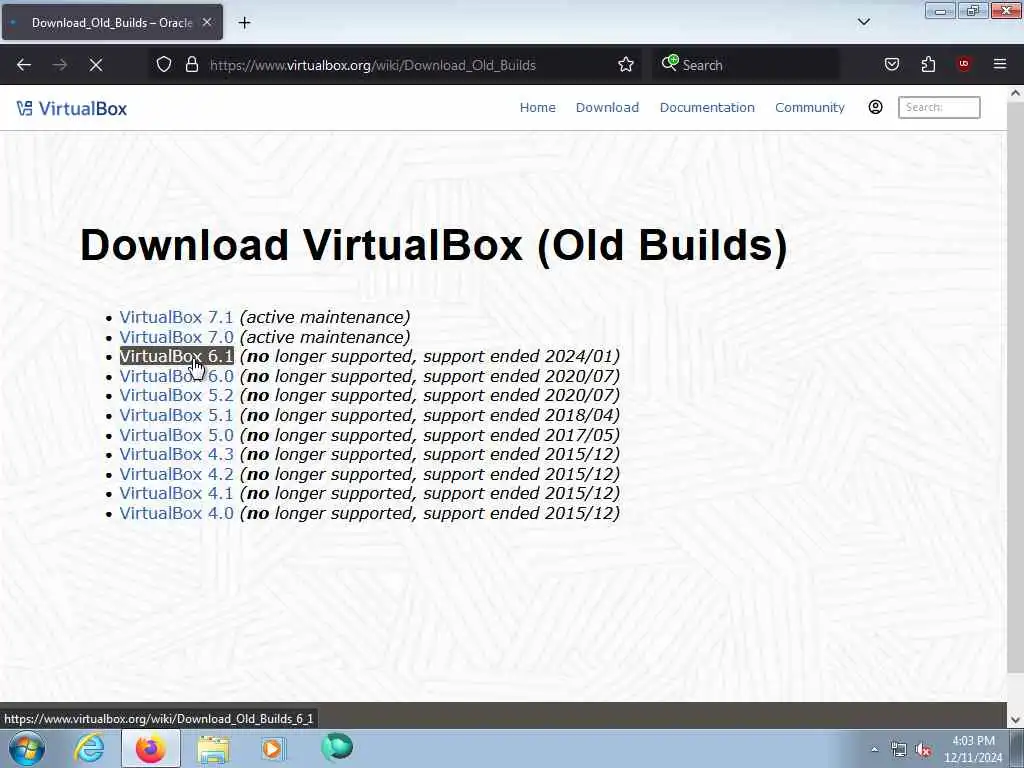Open Windows Explorer from the taskbar

213,749
